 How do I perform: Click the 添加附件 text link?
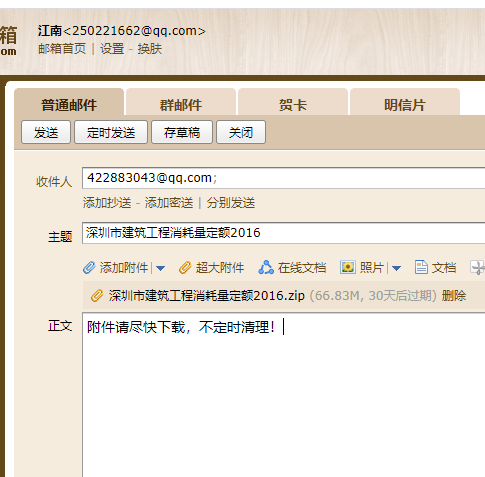pyautogui.click(x=124, y=268)
